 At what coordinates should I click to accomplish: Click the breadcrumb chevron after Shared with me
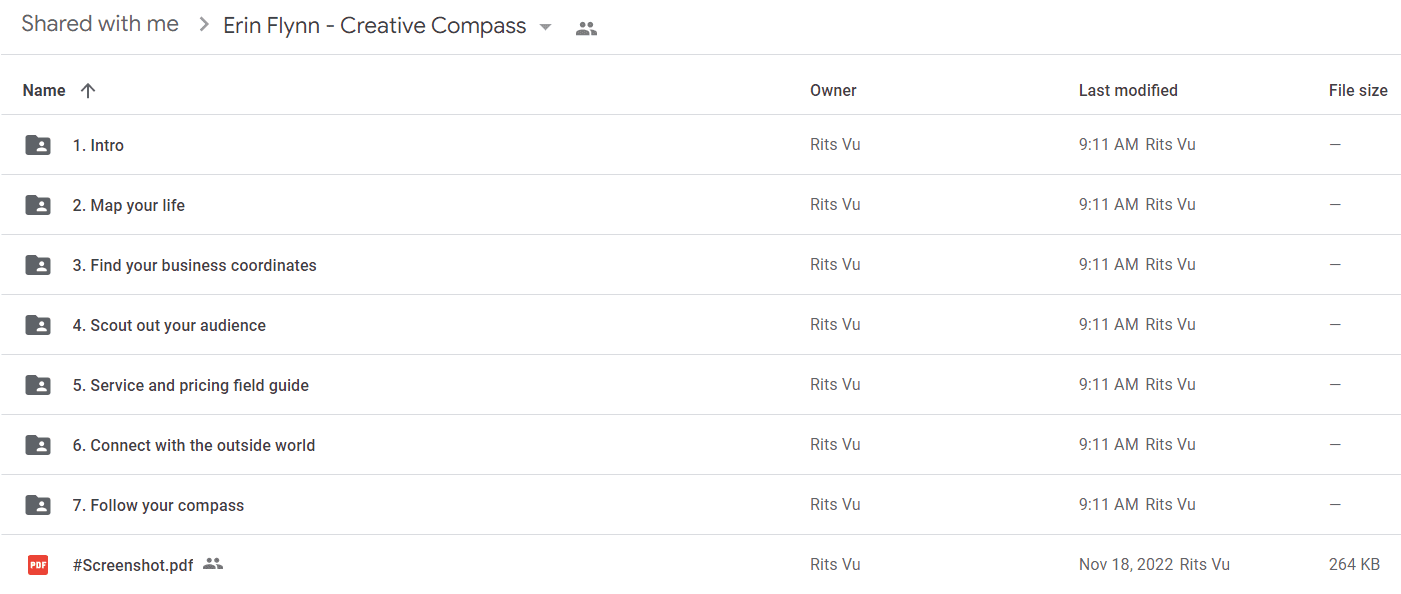click(204, 26)
